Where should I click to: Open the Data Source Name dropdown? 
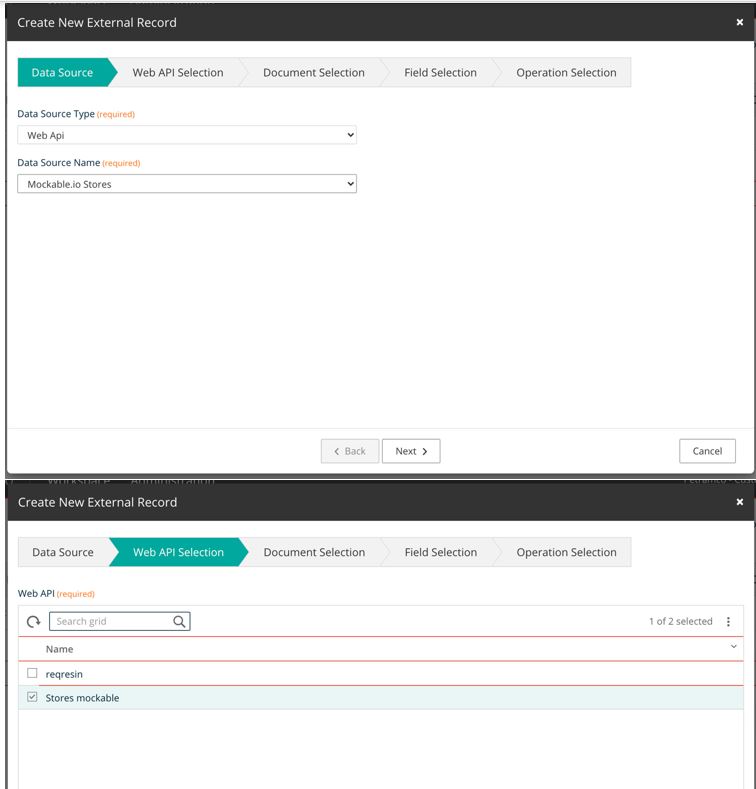pos(187,184)
